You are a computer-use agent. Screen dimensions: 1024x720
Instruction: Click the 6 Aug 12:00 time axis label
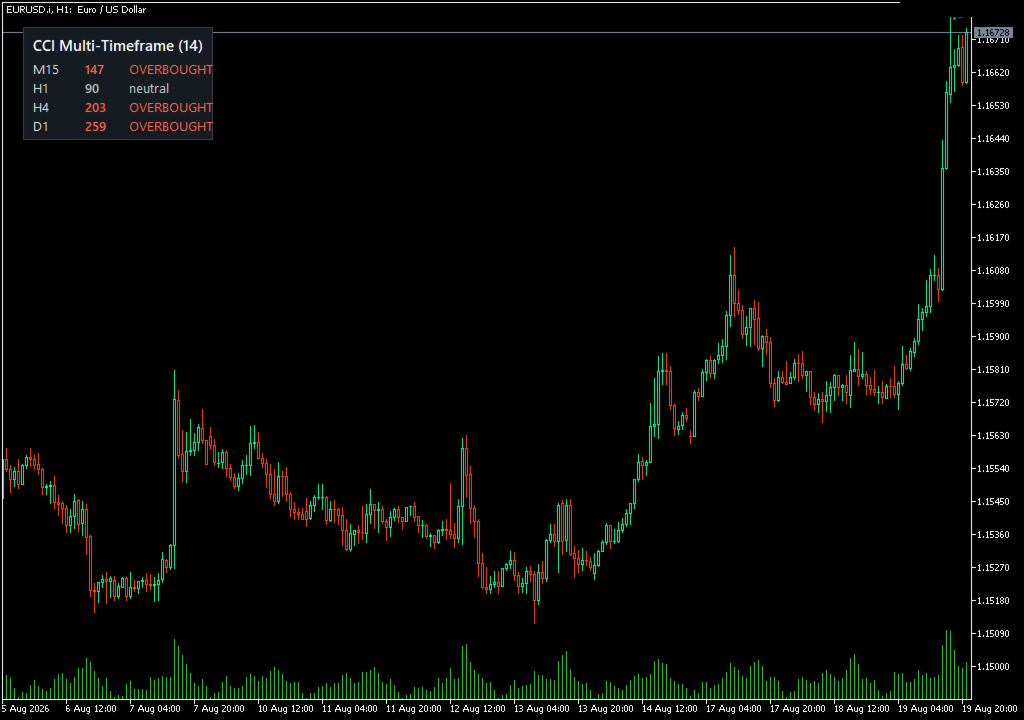(91, 709)
